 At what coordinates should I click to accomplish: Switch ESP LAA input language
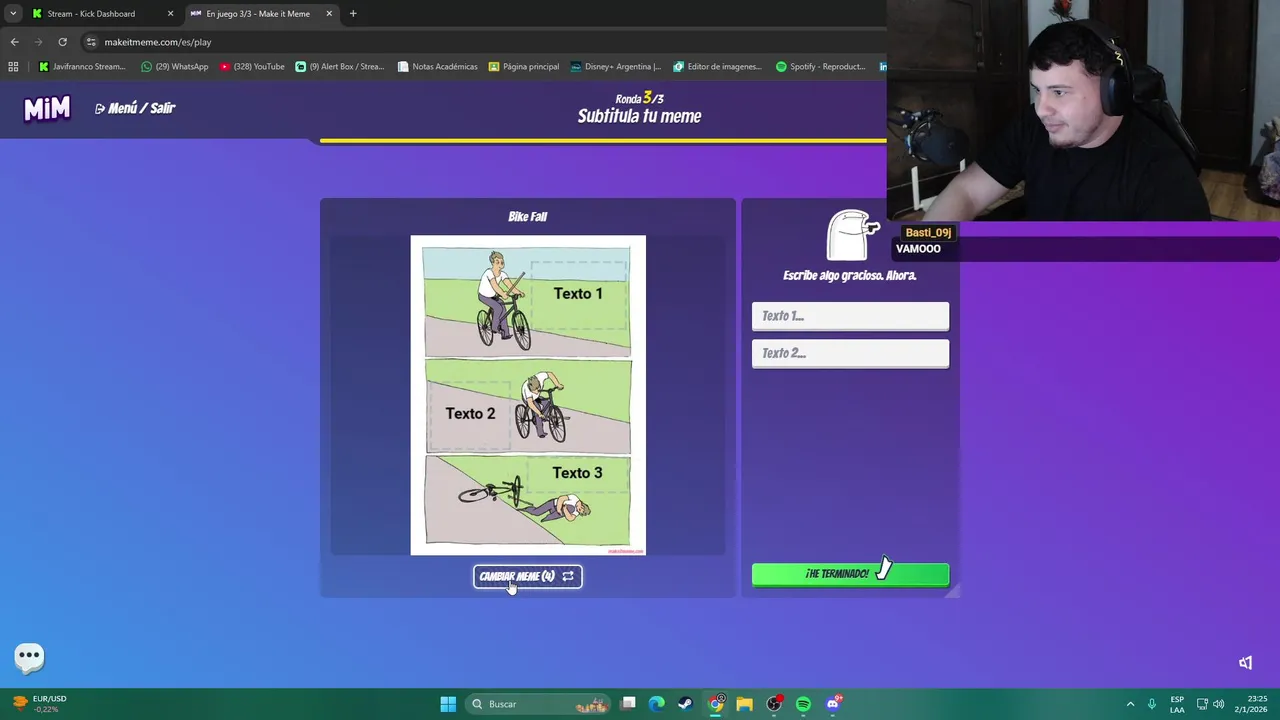(x=1177, y=704)
